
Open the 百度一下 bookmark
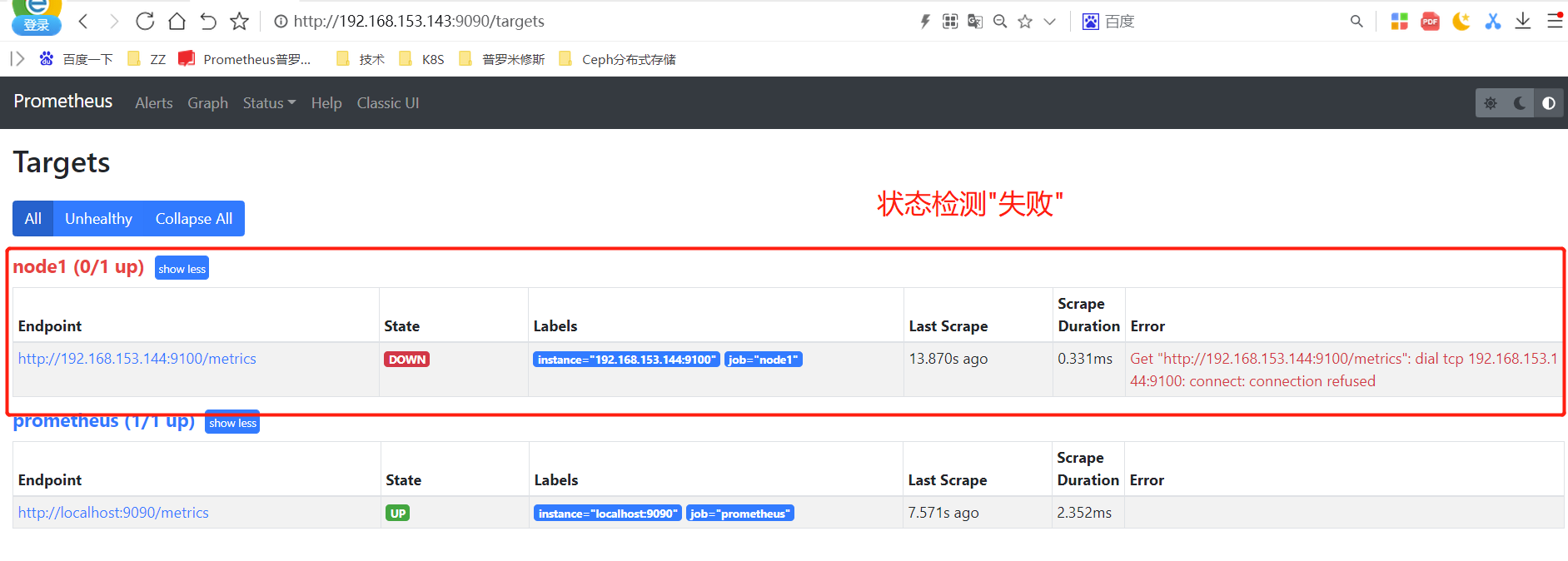click(76, 59)
